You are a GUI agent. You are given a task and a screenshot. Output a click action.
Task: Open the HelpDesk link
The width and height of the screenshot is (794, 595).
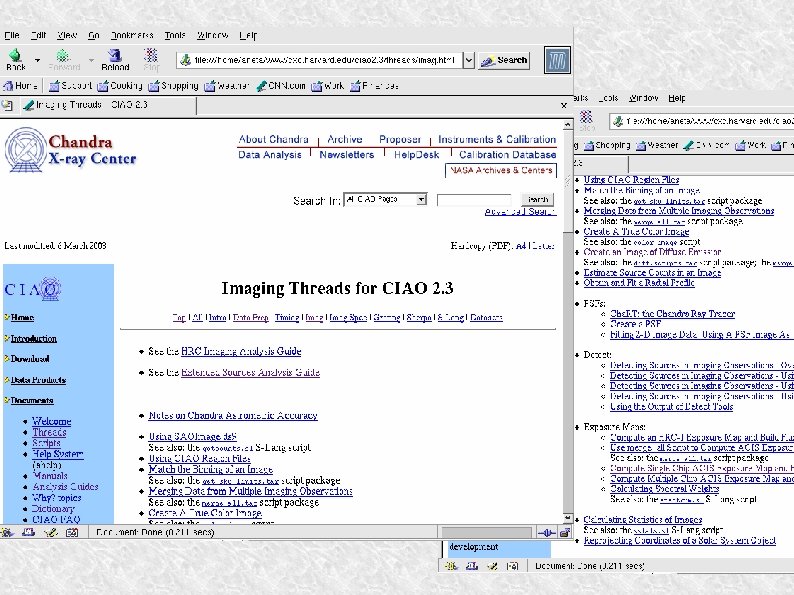pos(417,155)
